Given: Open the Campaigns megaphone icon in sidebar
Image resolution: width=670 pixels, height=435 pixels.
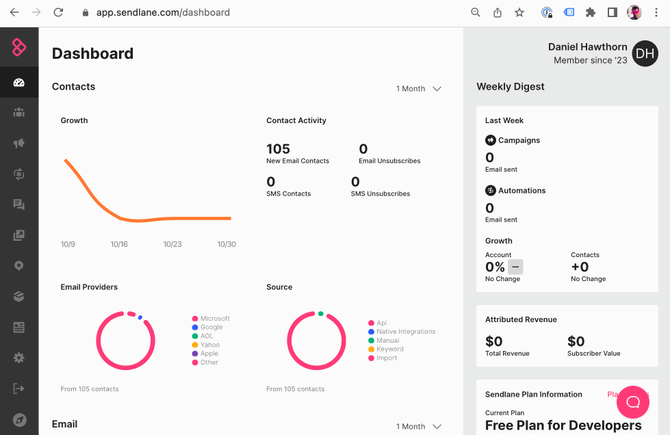Looking at the screenshot, I should tap(19, 143).
